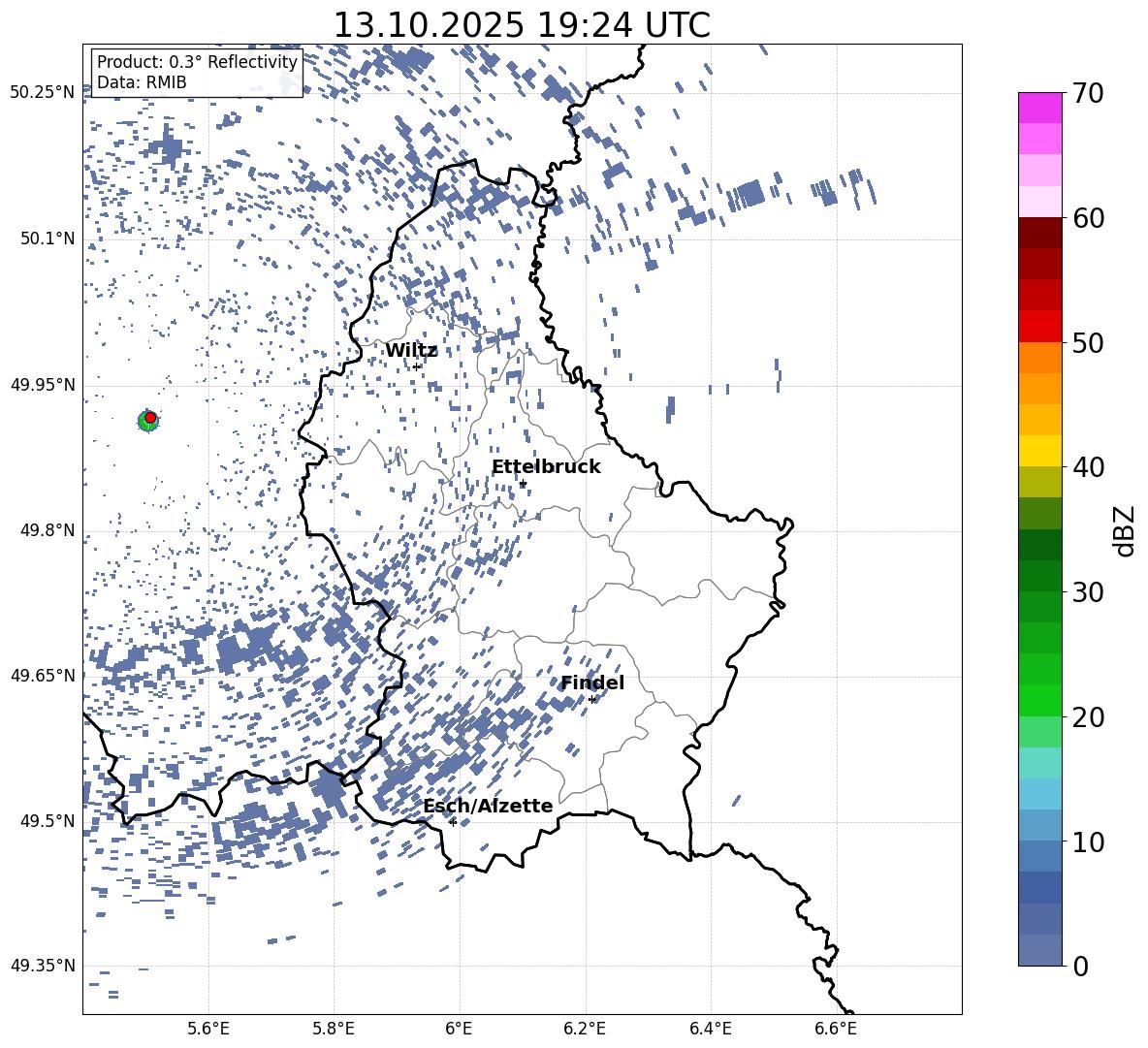Viewport: 1148px width, 1048px height.
Task: Click the bright red colorbar segment near 50
Action: pyautogui.click(x=1039, y=327)
